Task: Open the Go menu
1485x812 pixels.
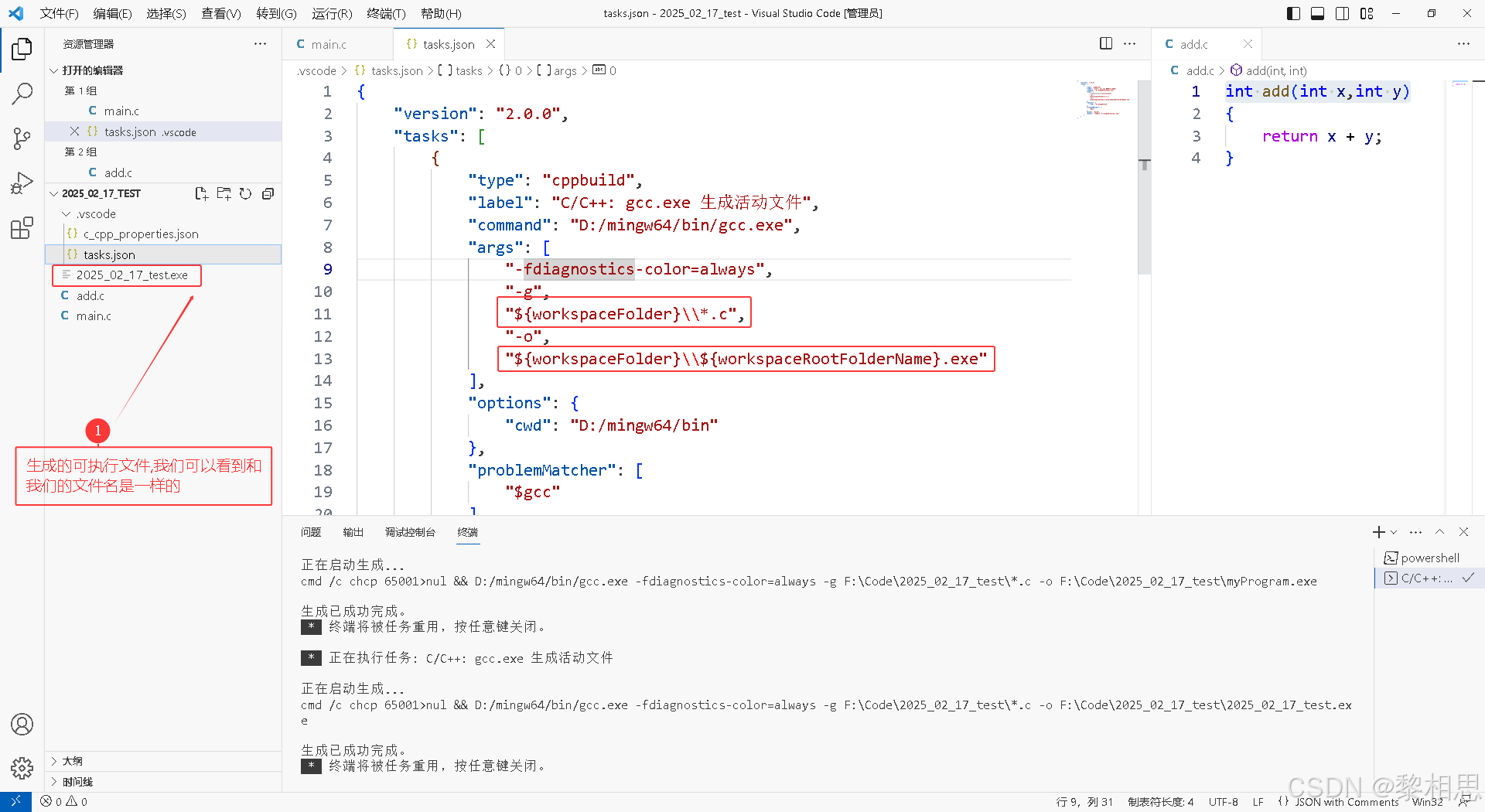Action: [277, 13]
